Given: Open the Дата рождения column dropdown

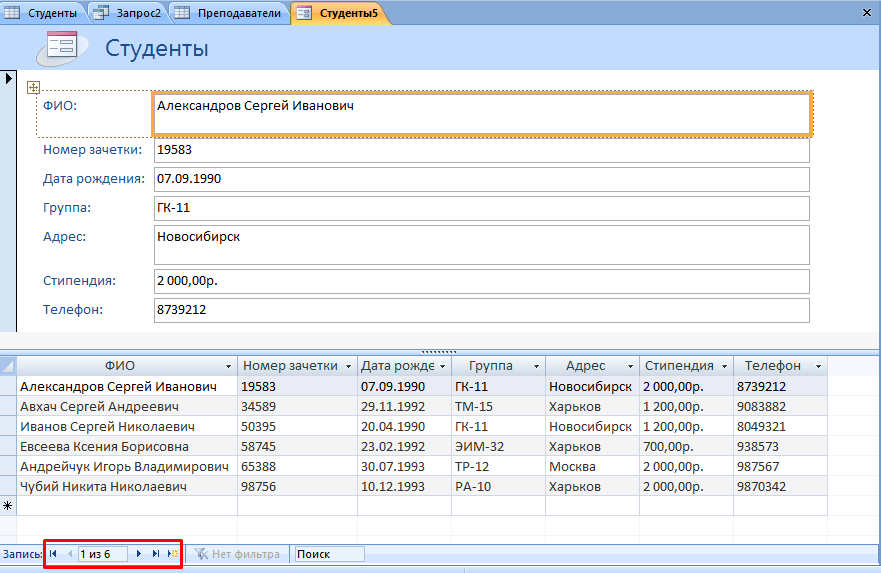Looking at the screenshot, I should [x=442, y=366].
